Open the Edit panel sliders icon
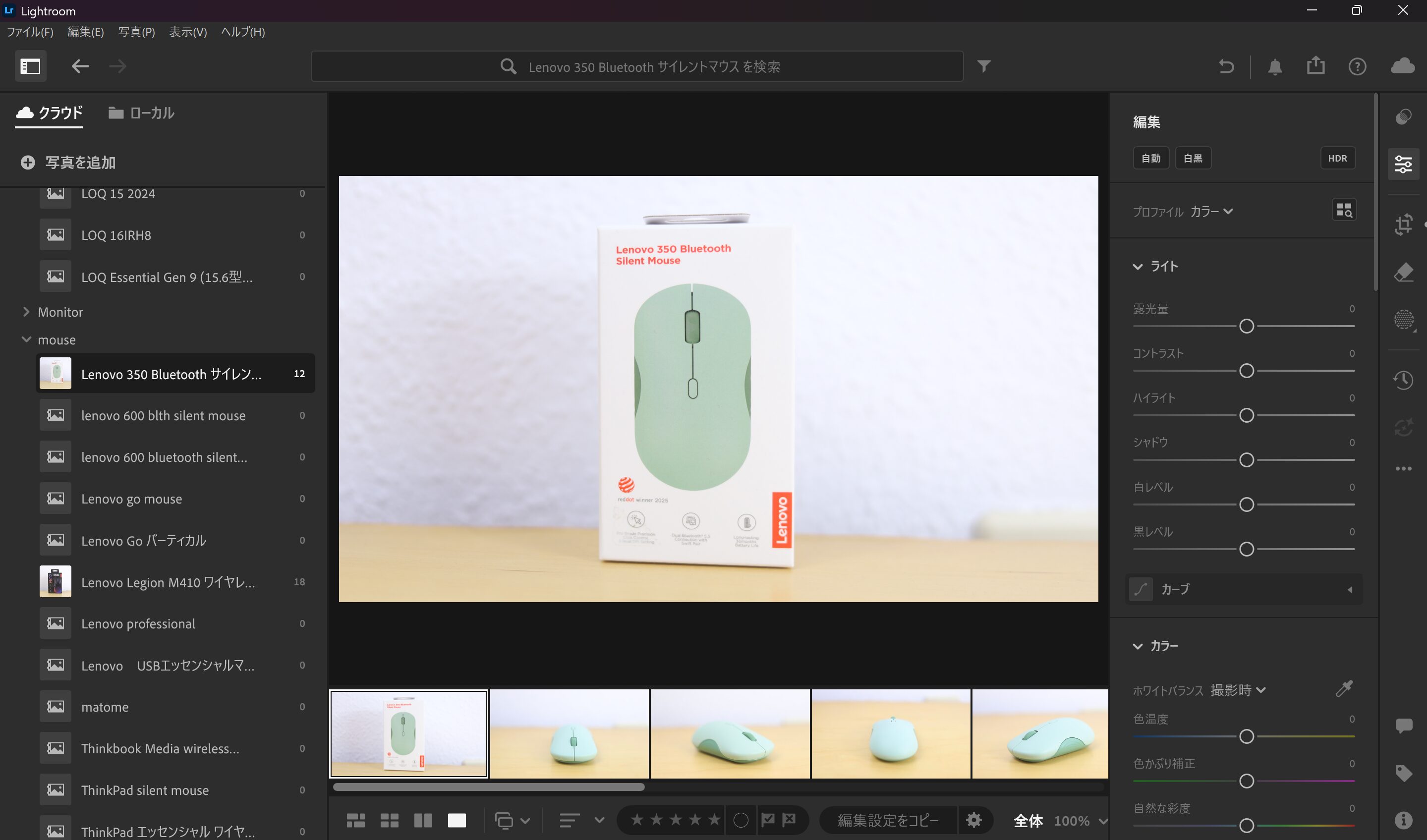 (x=1404, y=164)
